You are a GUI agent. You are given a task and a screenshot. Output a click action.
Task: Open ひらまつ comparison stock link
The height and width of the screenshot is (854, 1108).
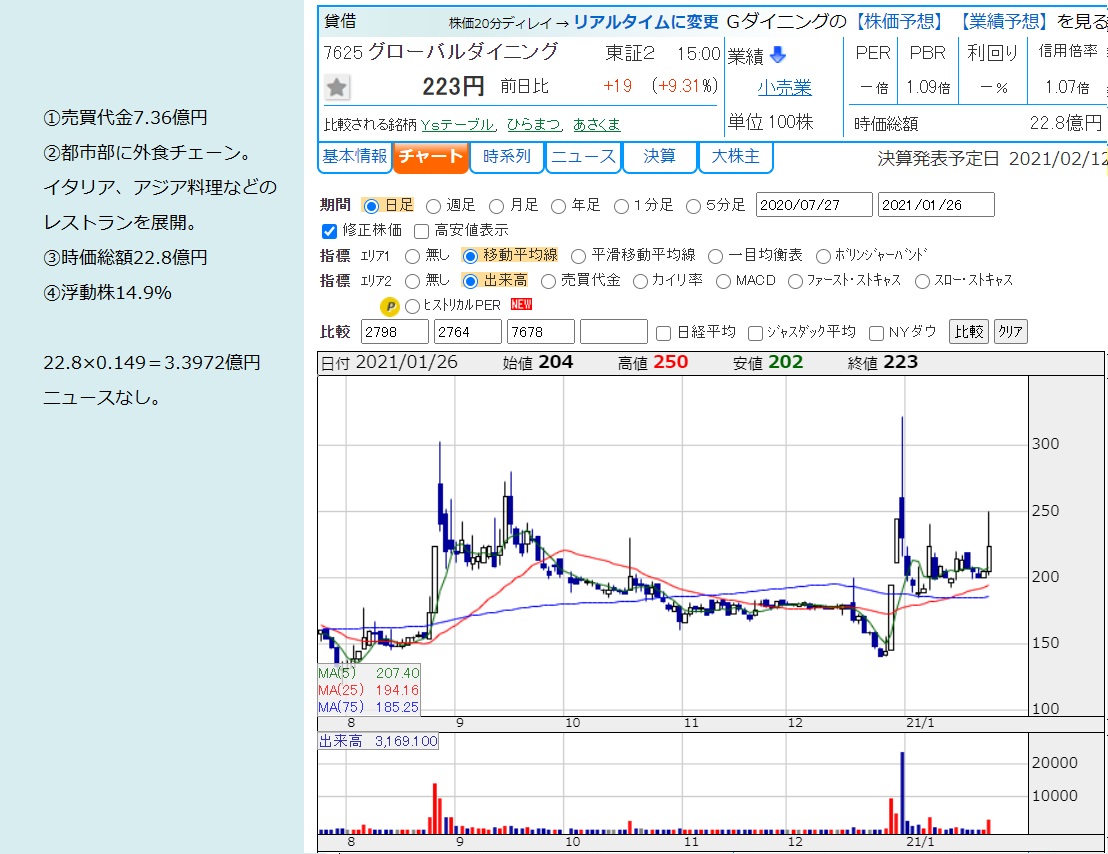coord(534,125)
